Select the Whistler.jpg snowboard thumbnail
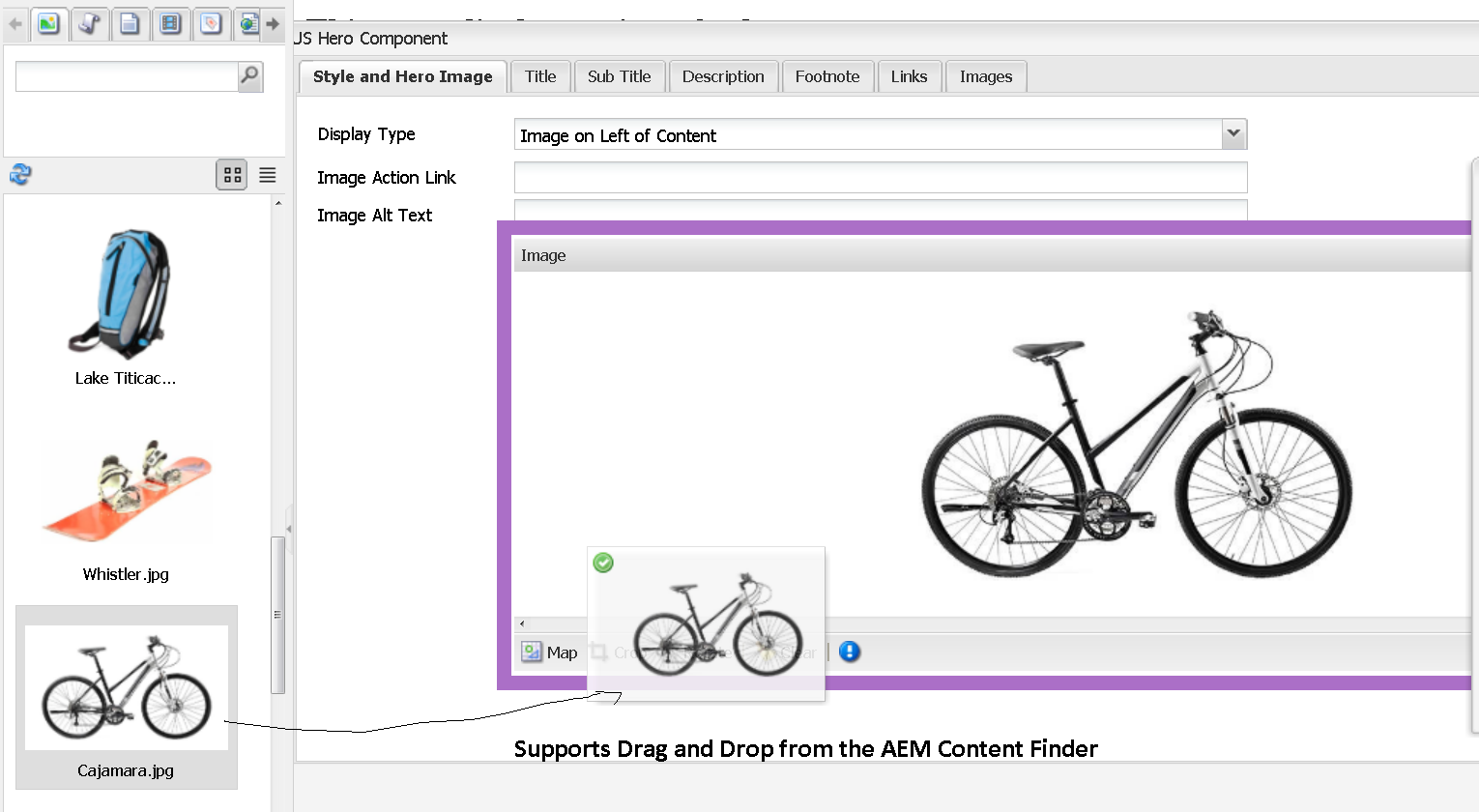This screenshot has height=812, width=1479. (x=126, y=493)
